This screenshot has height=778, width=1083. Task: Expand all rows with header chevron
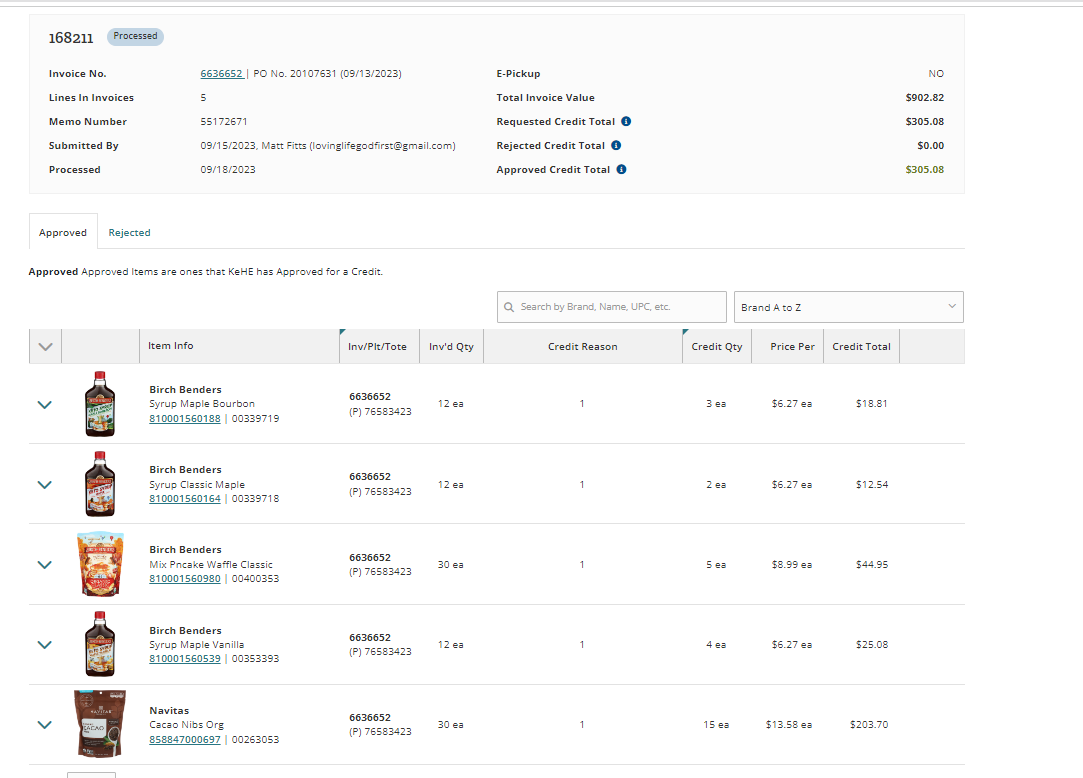click(x=46, y=347)
